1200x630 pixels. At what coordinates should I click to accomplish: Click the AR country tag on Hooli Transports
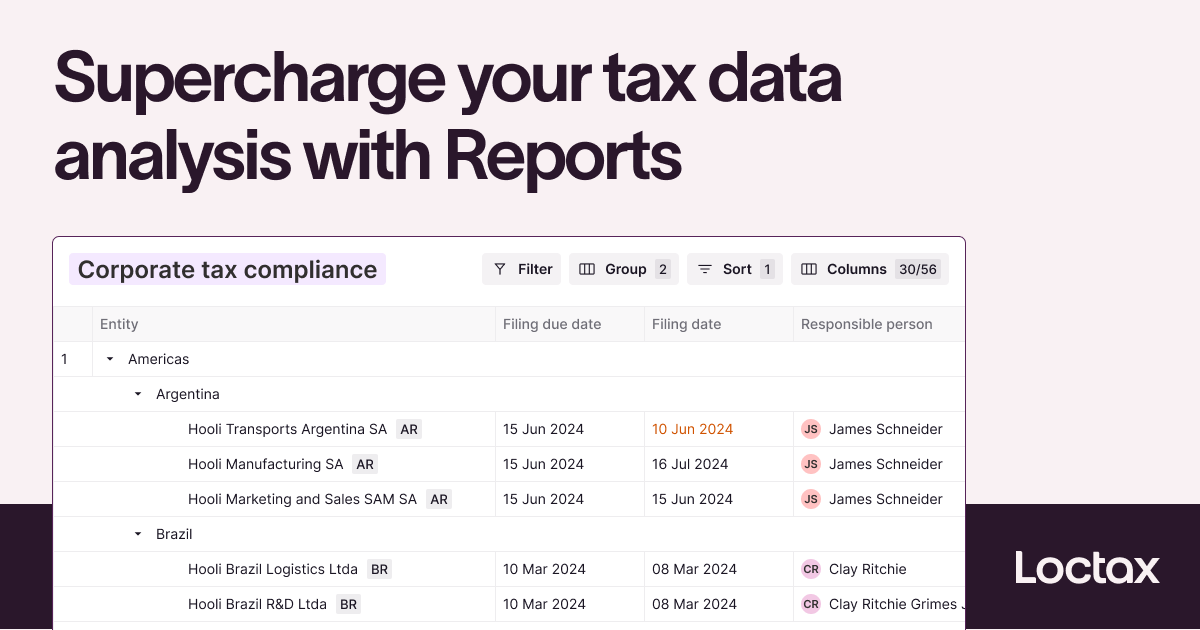[x=408, y=429]
